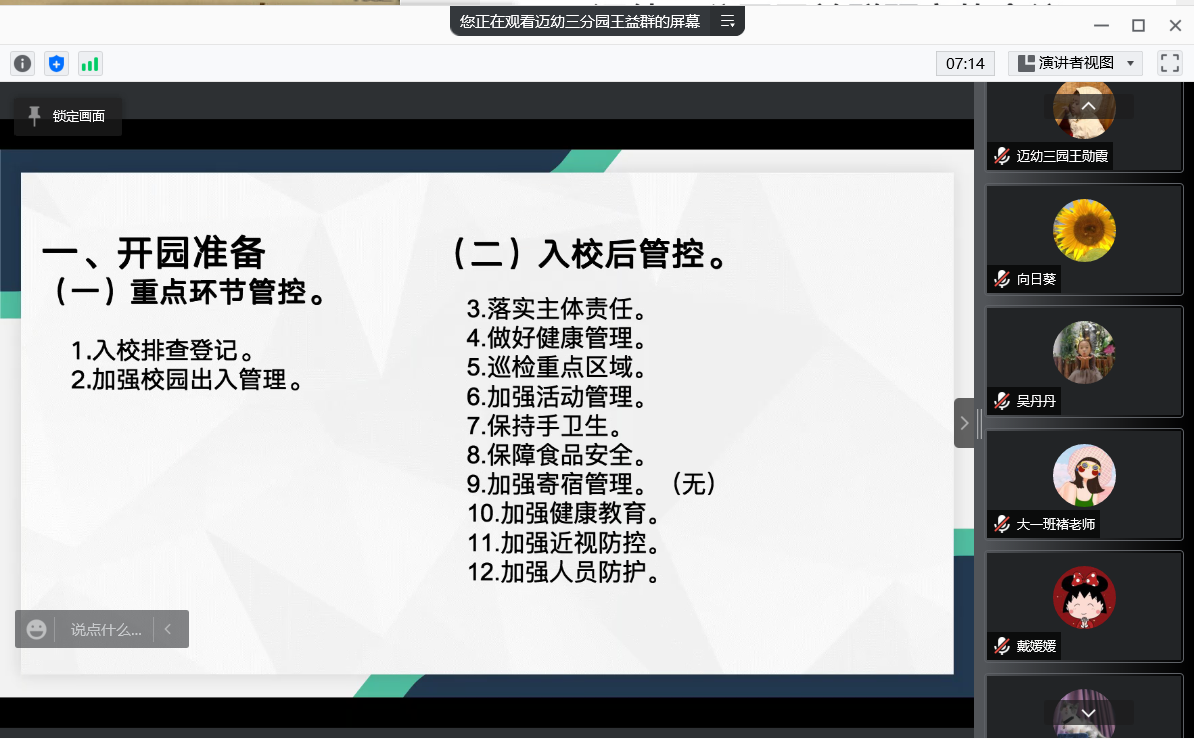Click muted mic icon beside 戴媛媛
Viewport: 1194px width, 739px height.
point(1002,646)
